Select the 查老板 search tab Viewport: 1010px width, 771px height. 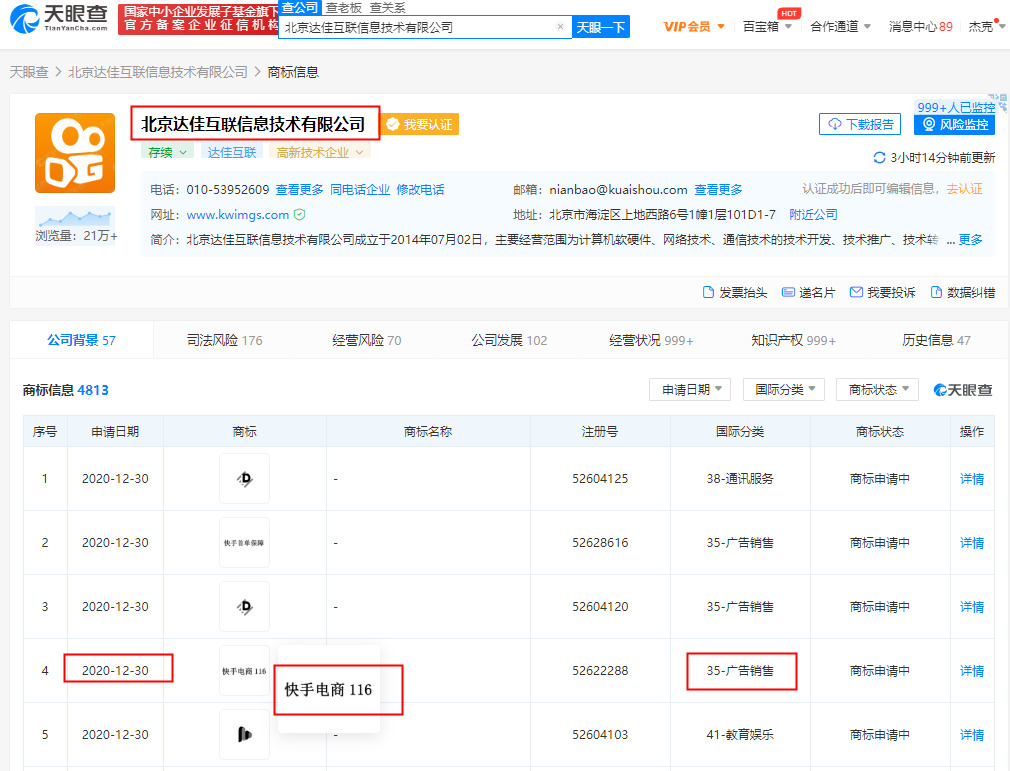[x=343, y=8]
